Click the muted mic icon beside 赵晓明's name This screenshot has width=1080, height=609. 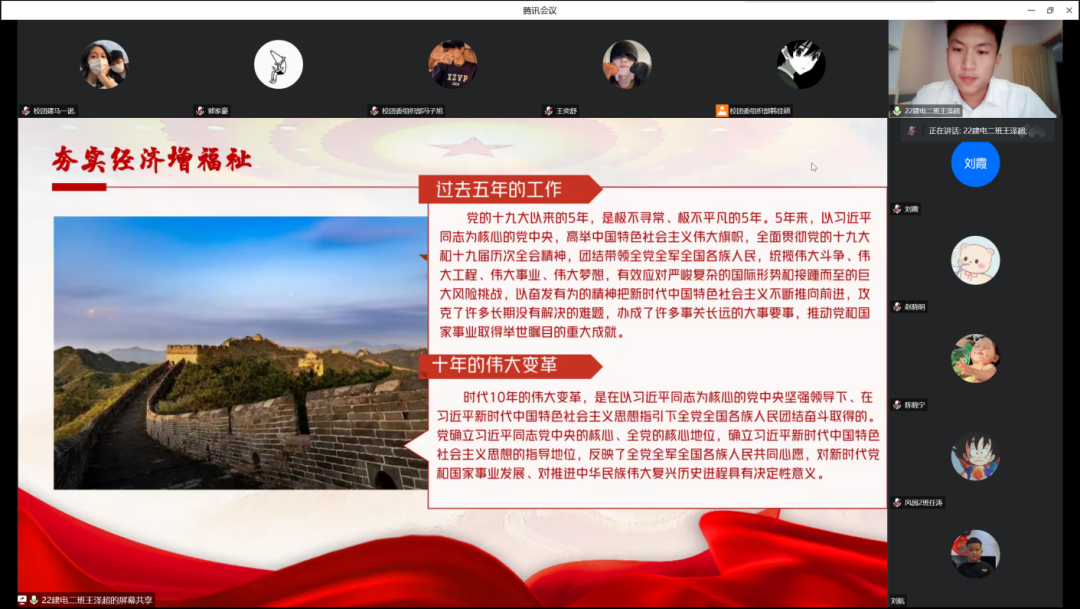(x=897, y=307)
